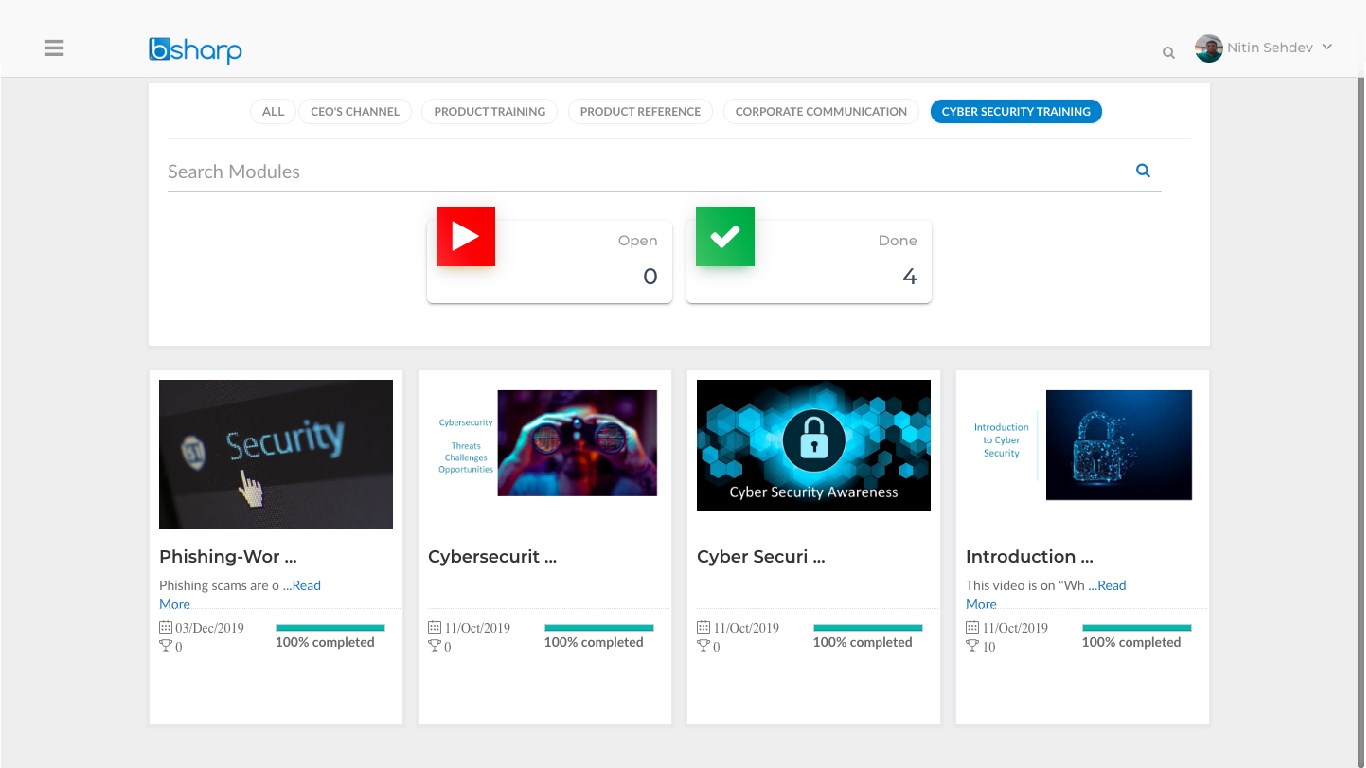Screen dimensions: 1366x768
Task: Click the calendar icon on Cyber Securi card
Action: [704, 627]
